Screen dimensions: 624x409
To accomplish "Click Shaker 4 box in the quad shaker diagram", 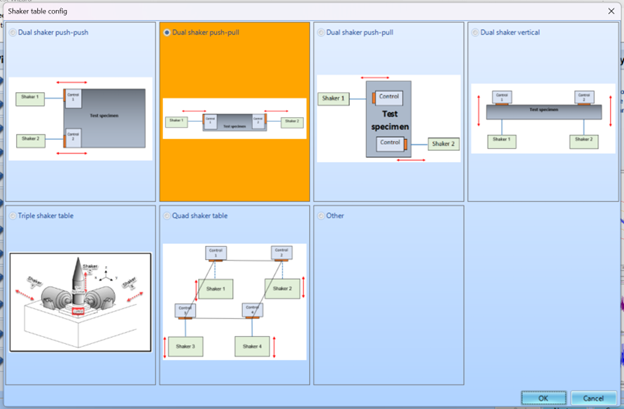I will click(252, 346).
